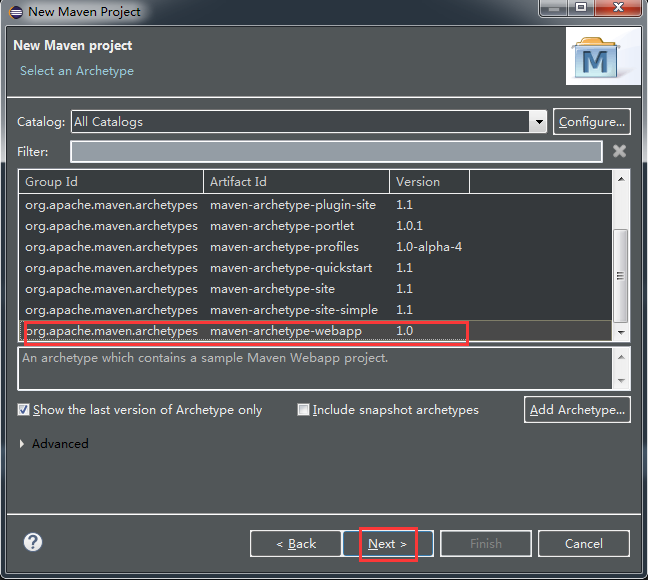Select the maven-archetype-profiles row

click(x=315, y=247)
